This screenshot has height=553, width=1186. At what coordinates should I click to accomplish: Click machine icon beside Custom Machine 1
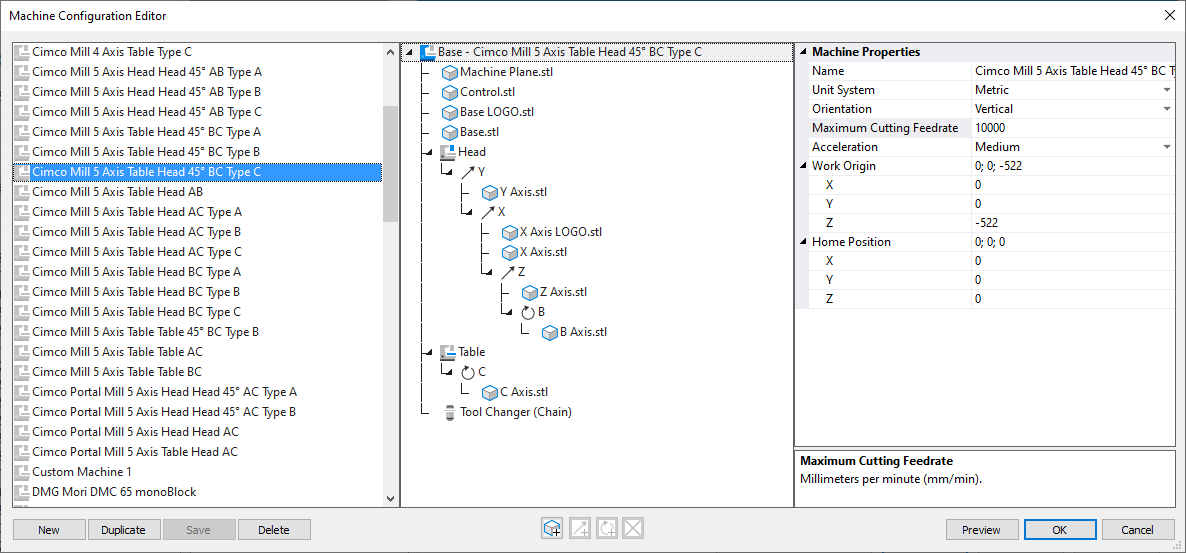point(22,472)
